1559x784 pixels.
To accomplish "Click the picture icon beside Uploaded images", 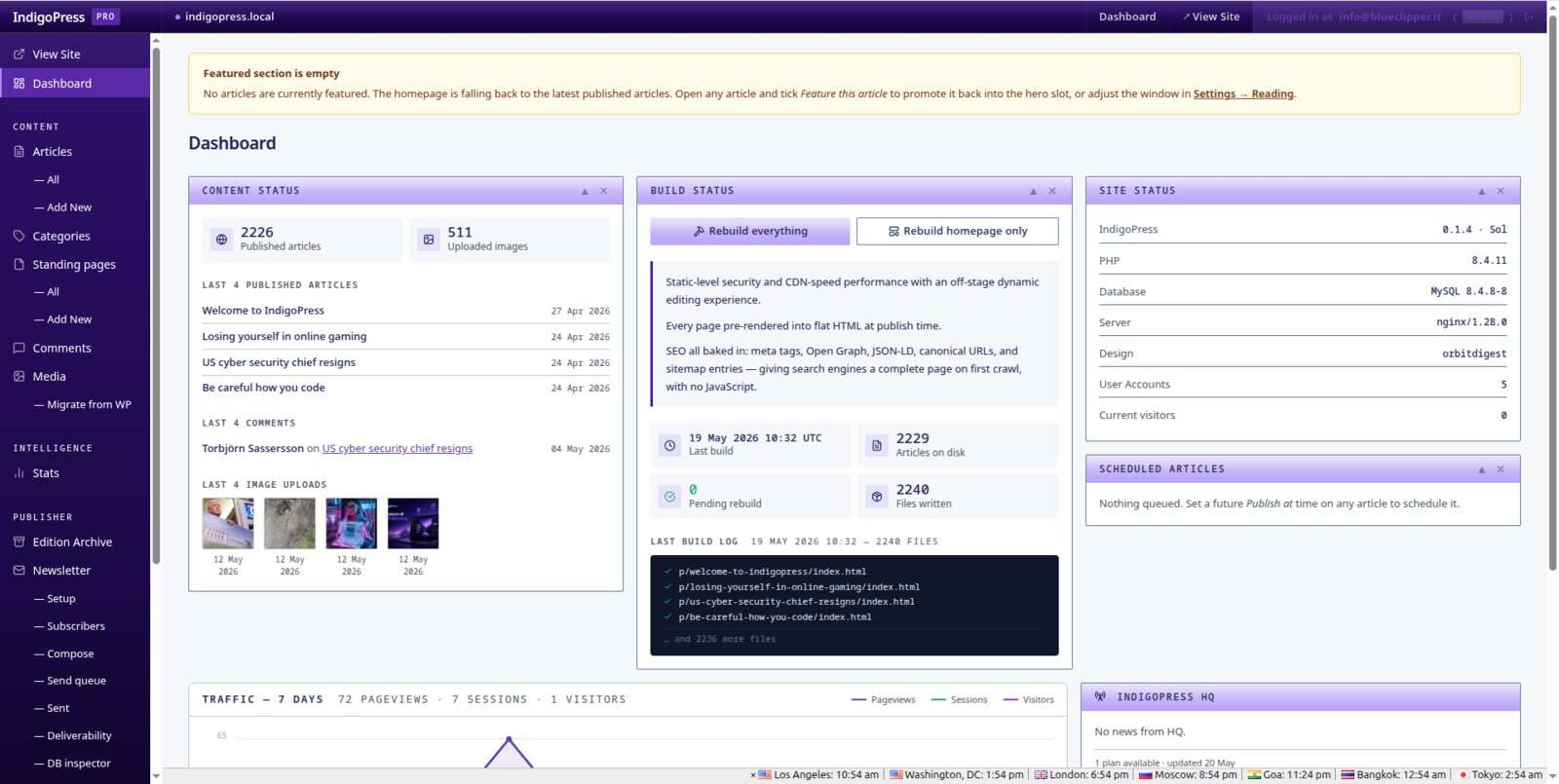I will (429, 239).
